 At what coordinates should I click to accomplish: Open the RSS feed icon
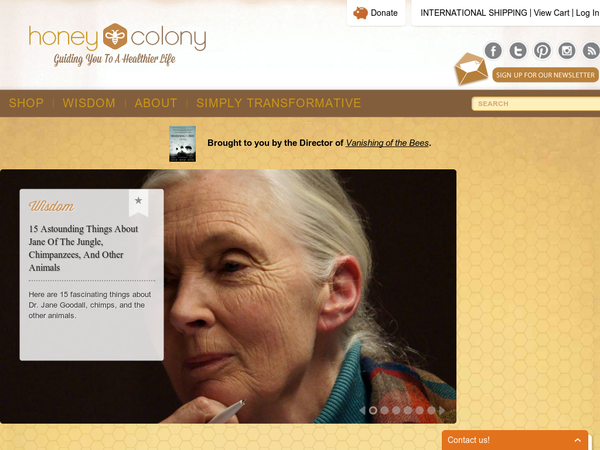[591, 51]
